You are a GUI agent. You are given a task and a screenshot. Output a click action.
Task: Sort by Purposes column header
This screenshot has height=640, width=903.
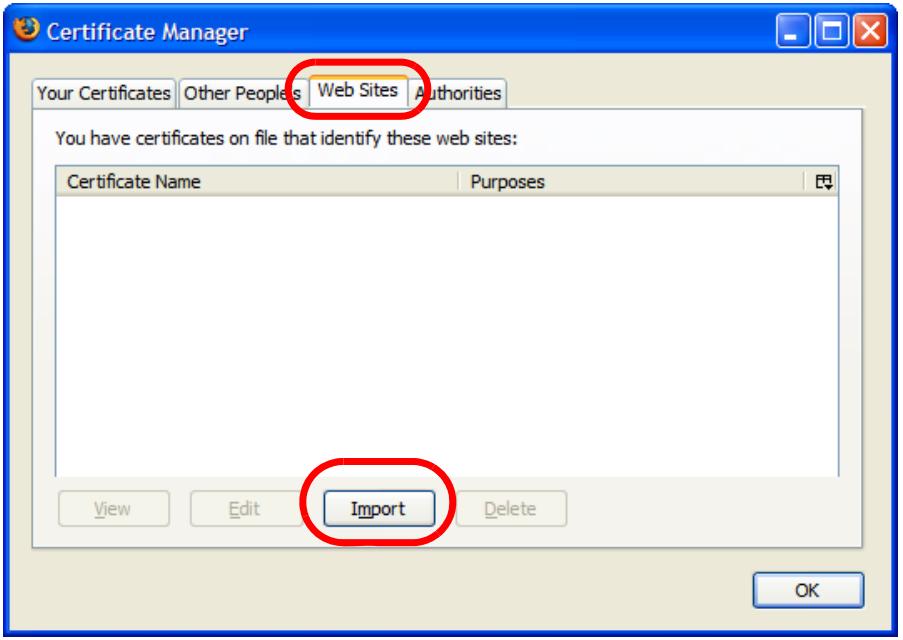coord(631,182)
